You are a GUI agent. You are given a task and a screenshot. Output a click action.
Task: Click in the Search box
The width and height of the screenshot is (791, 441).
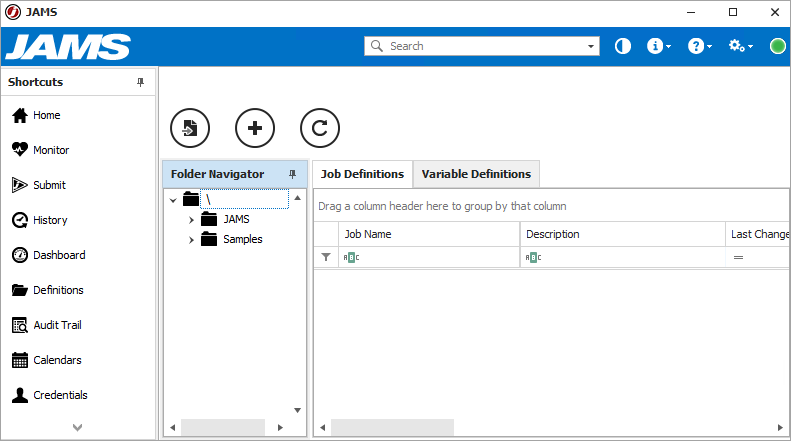coord(480,46)
